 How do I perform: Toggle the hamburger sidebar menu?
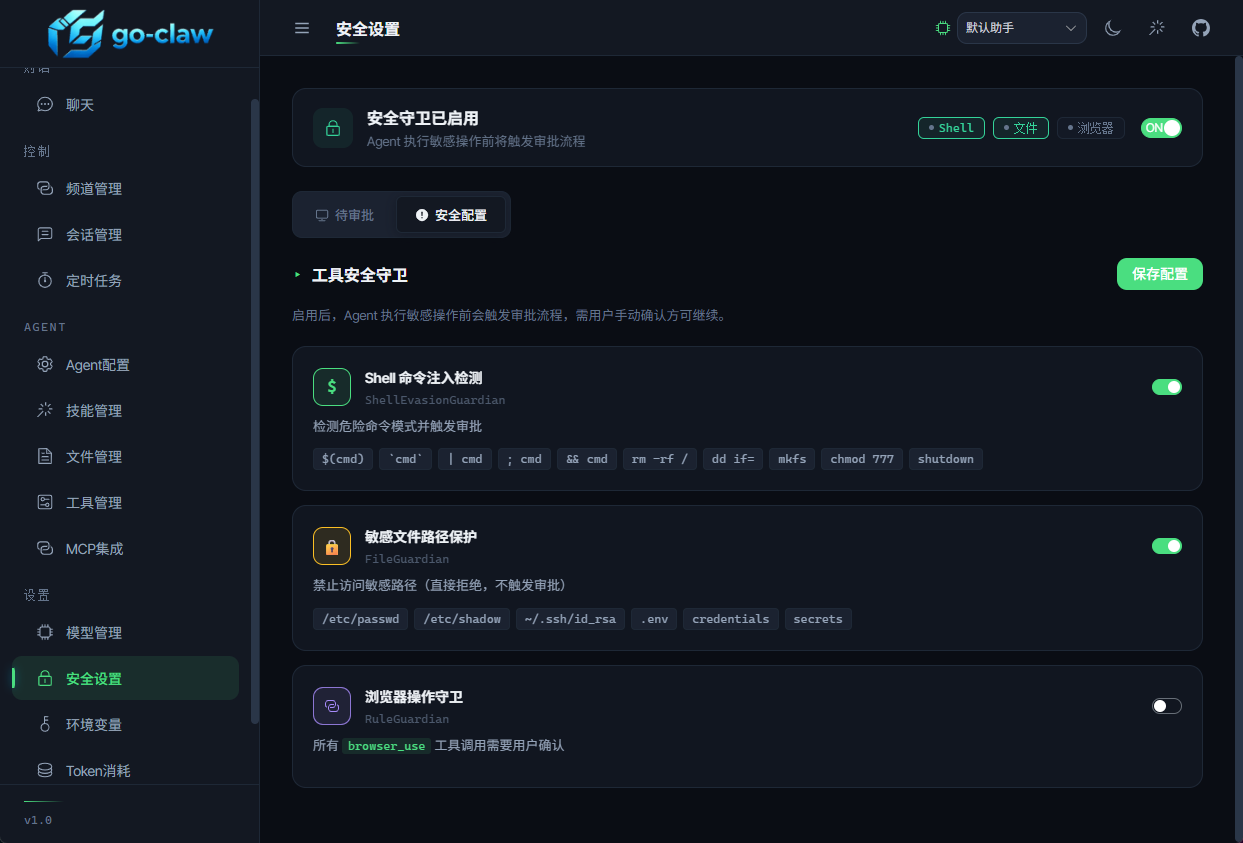pyautogui.click(x=302, y=28)
